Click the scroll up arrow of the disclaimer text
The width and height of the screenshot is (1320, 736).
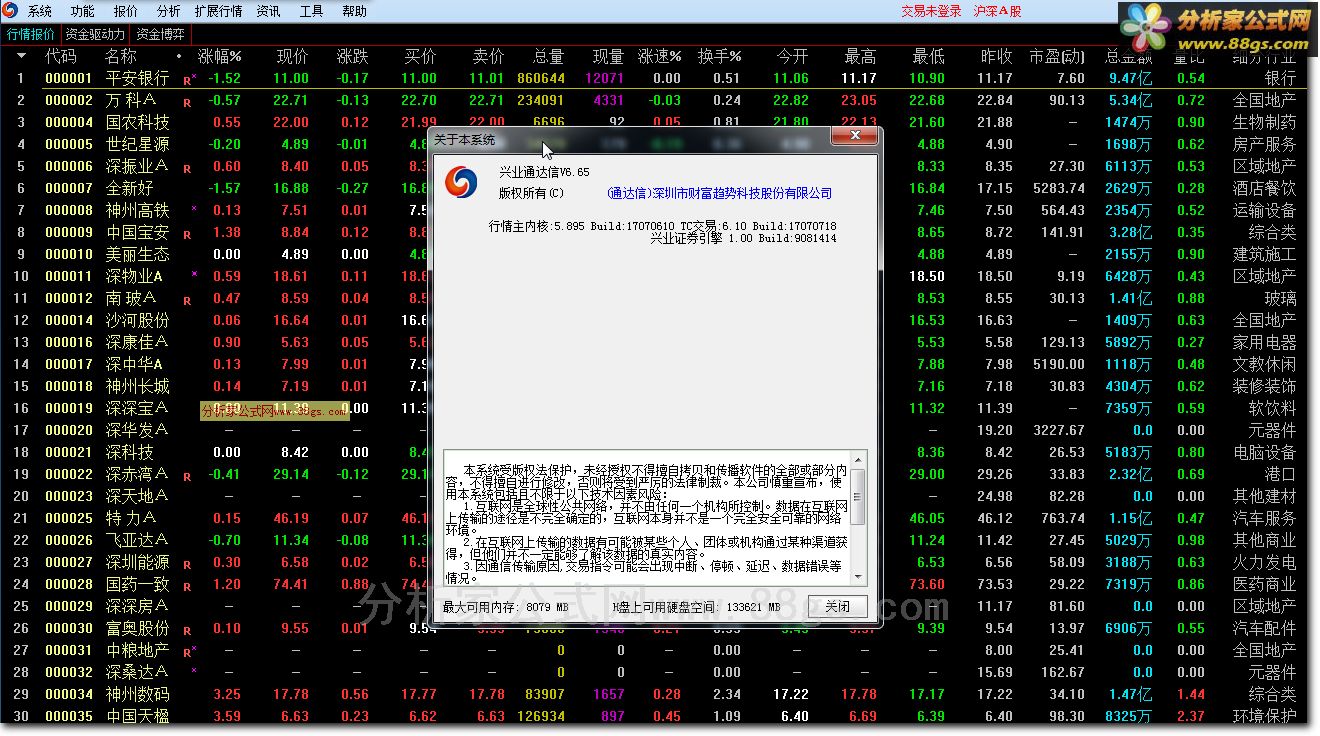(858, 459)
